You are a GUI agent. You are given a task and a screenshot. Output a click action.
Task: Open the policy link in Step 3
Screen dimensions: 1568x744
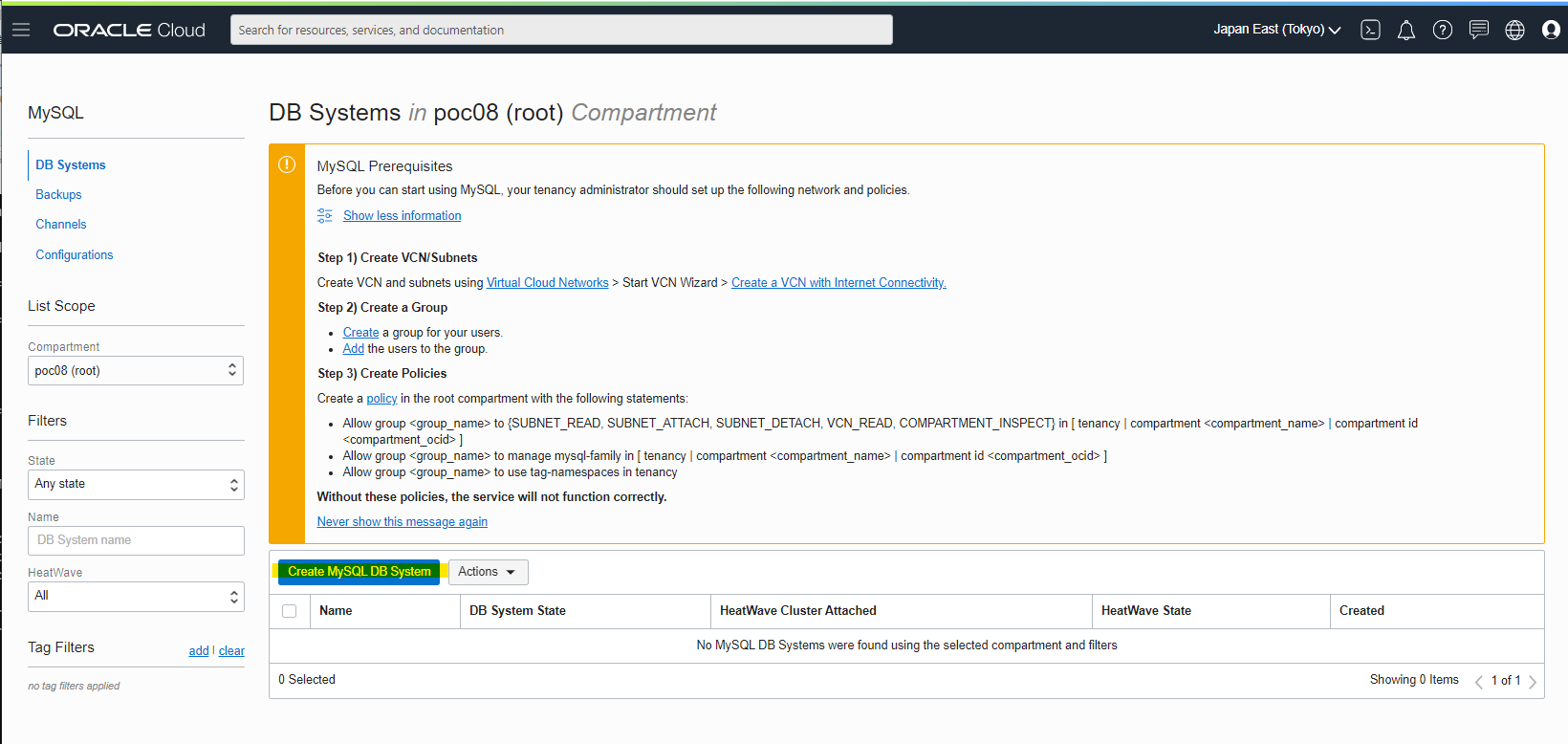[x=381, y=399]
